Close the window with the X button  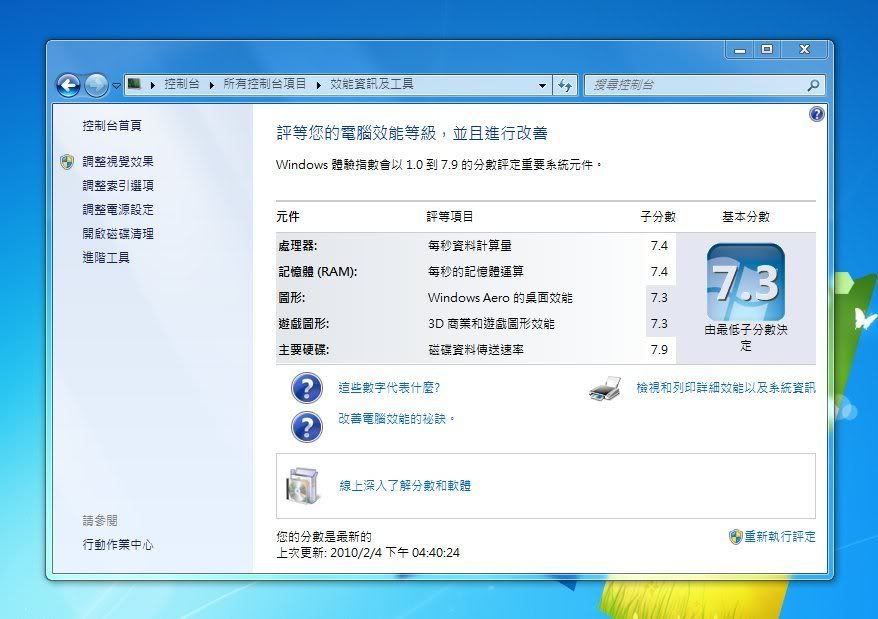click(804, 50)
